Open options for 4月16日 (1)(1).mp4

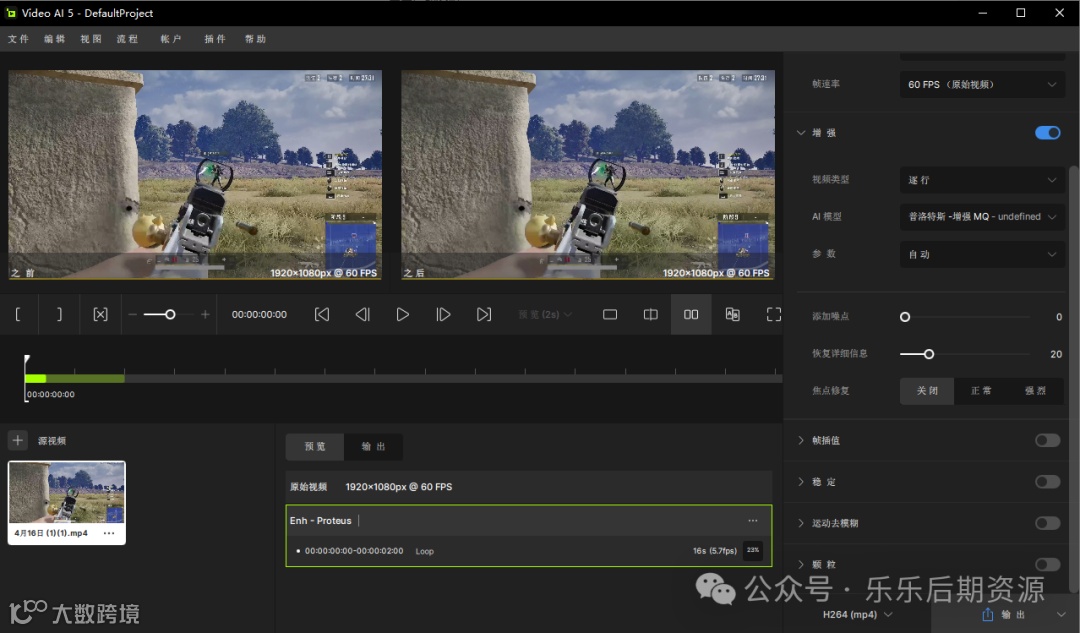[109, 533]
